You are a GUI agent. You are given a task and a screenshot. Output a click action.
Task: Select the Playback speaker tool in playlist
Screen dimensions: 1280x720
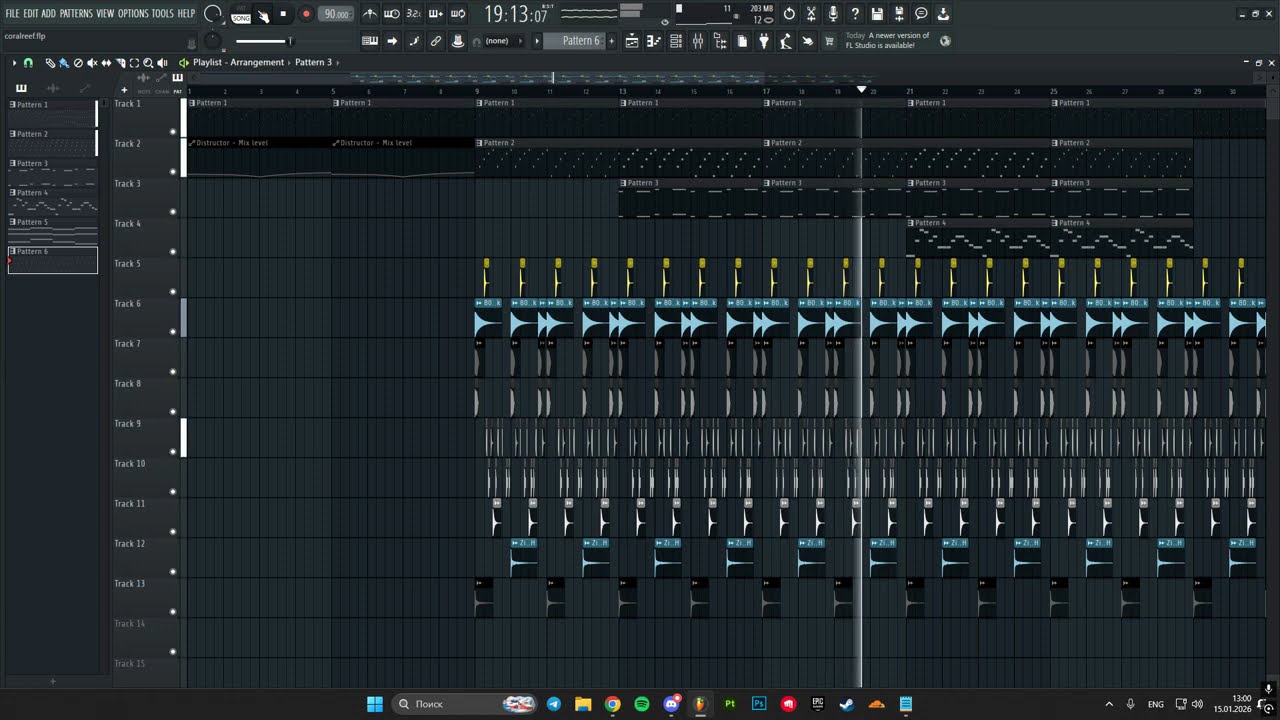point(162,63)
